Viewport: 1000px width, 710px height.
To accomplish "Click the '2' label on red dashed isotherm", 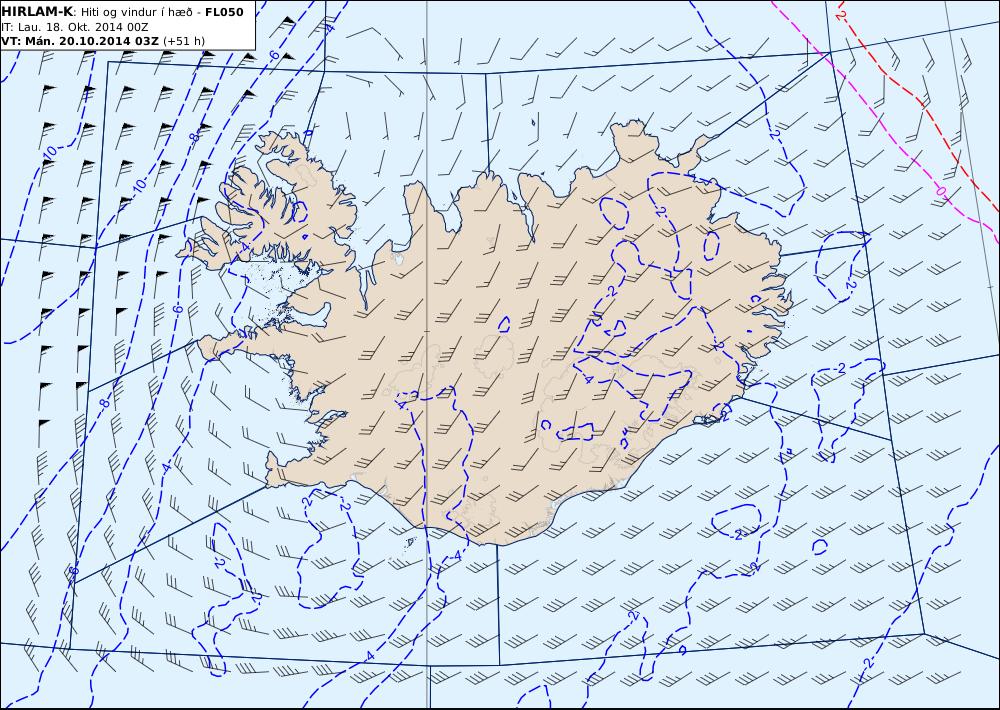I will point(841,14).
